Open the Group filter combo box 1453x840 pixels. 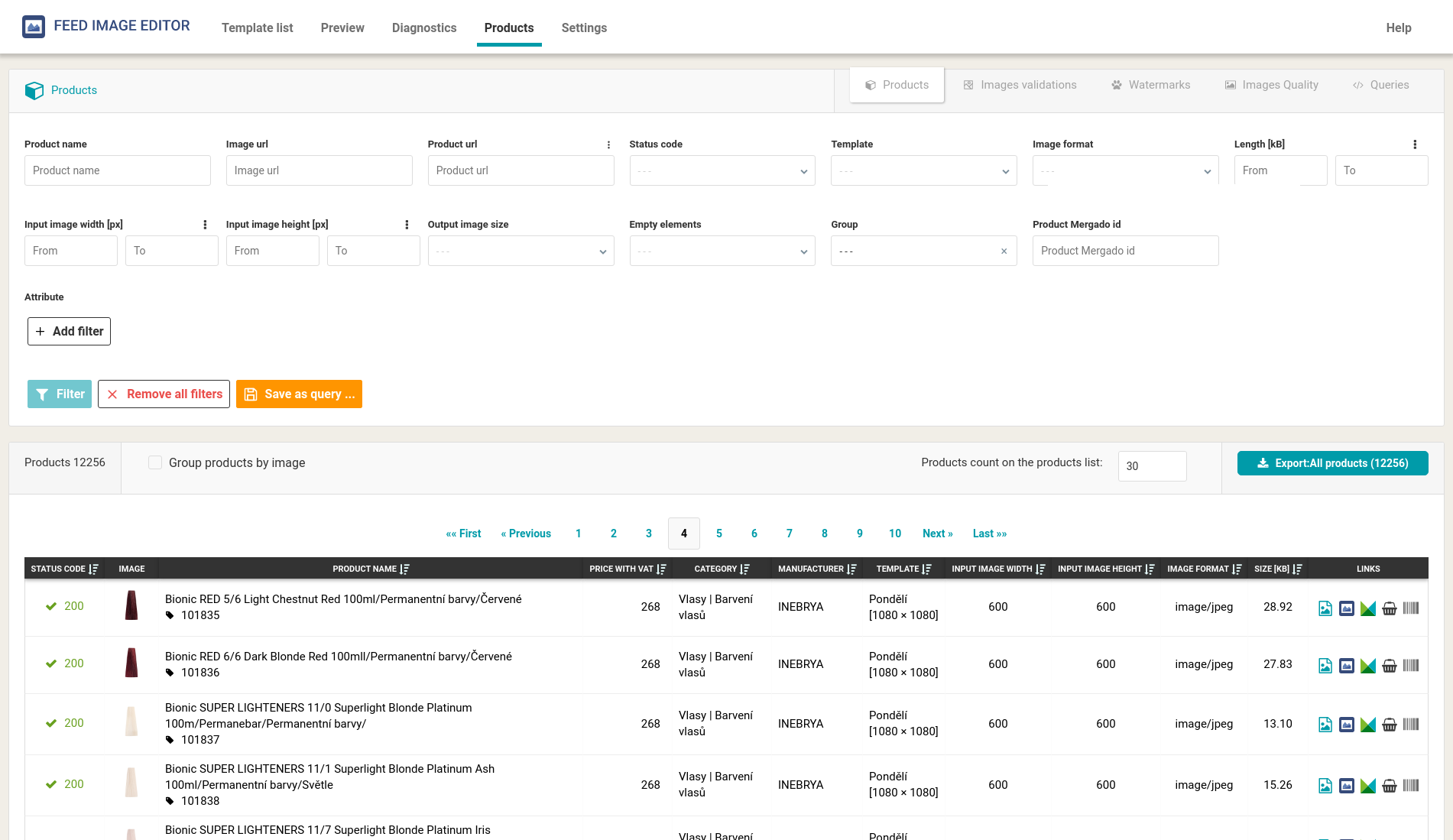point(923,251)
